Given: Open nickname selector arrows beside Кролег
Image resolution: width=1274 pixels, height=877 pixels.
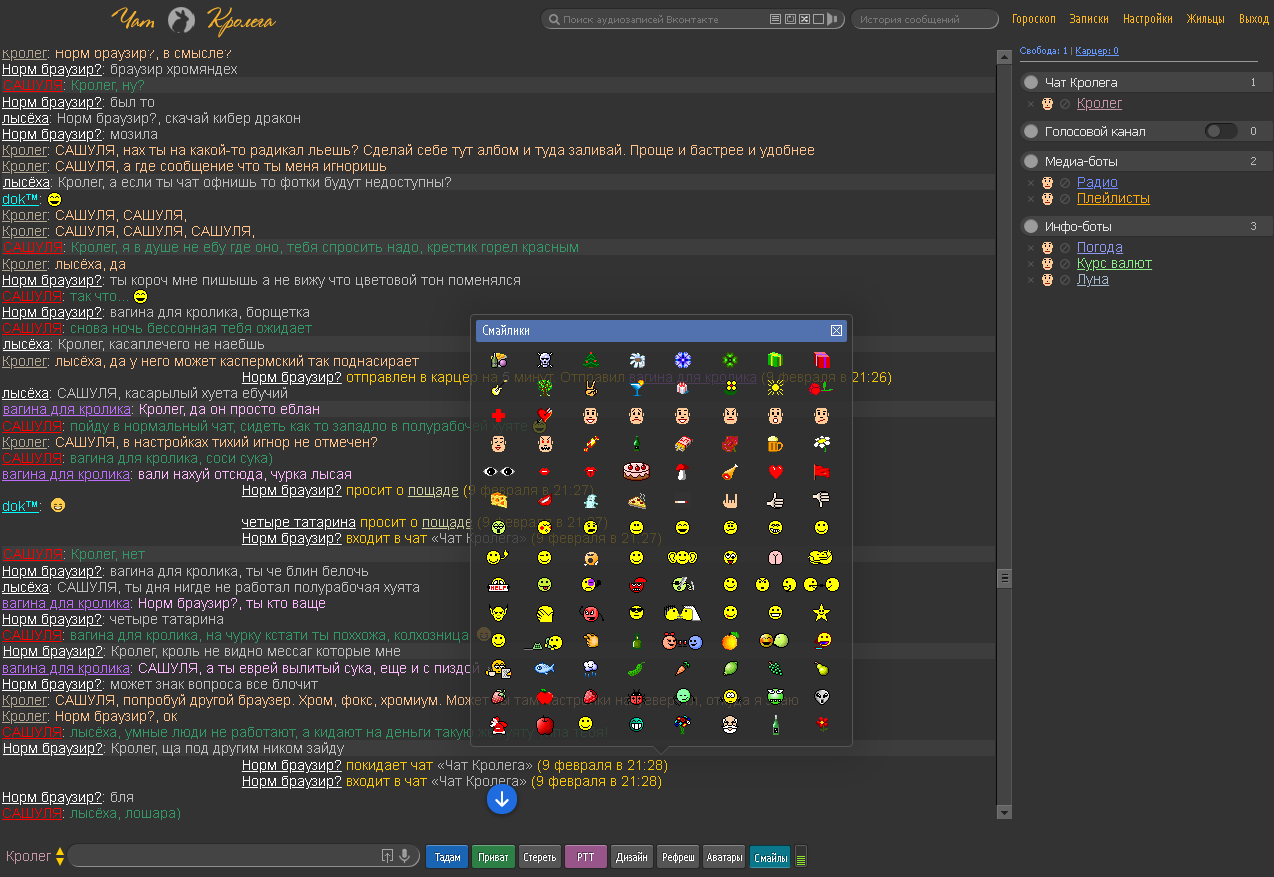Looking at the screenshot, I should [x=60, y=856].
